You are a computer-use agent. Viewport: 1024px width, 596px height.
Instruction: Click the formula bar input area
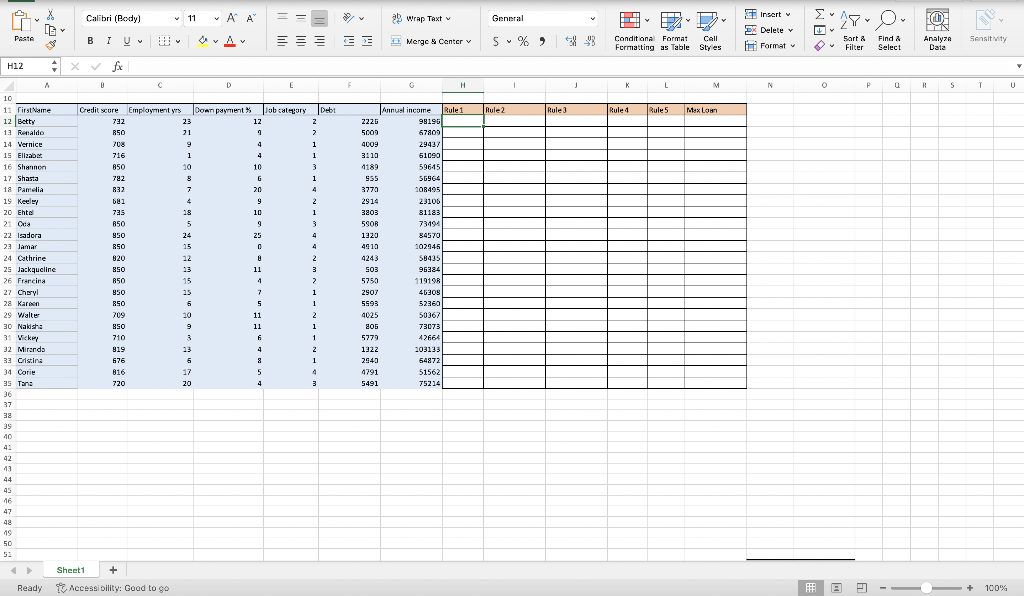(x=568, y=66)
